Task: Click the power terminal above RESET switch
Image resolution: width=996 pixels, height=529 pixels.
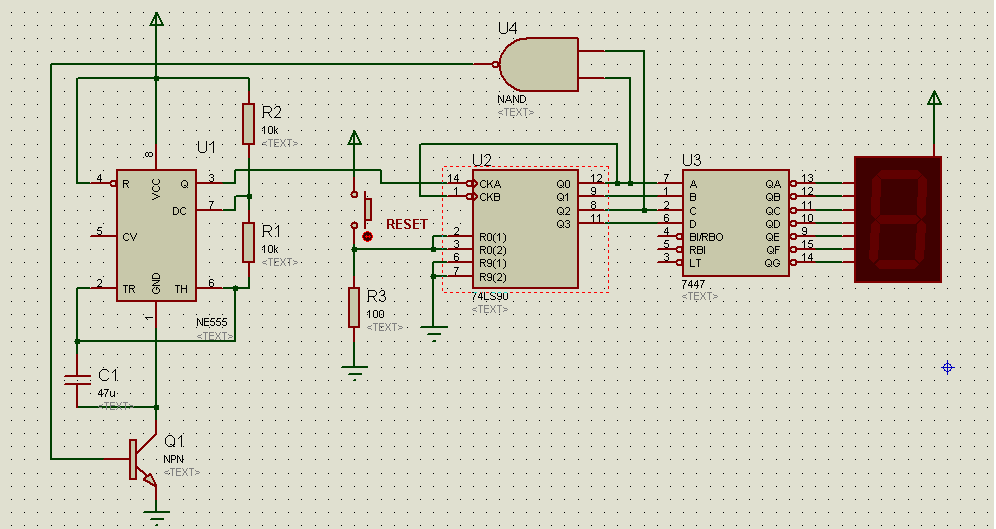Action: (x=354, y=138)
